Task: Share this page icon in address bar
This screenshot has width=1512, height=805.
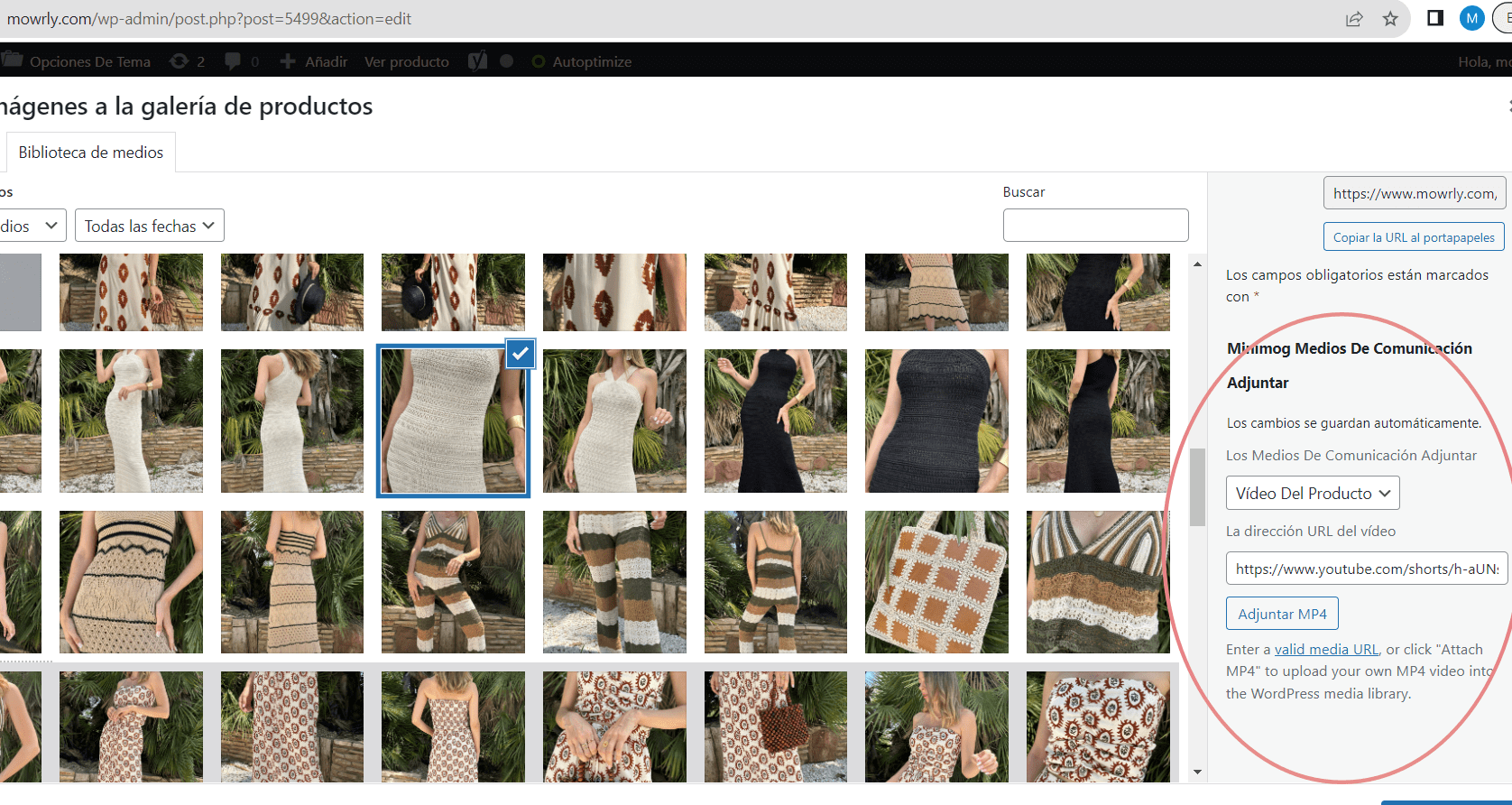Action: point(1354,19)
